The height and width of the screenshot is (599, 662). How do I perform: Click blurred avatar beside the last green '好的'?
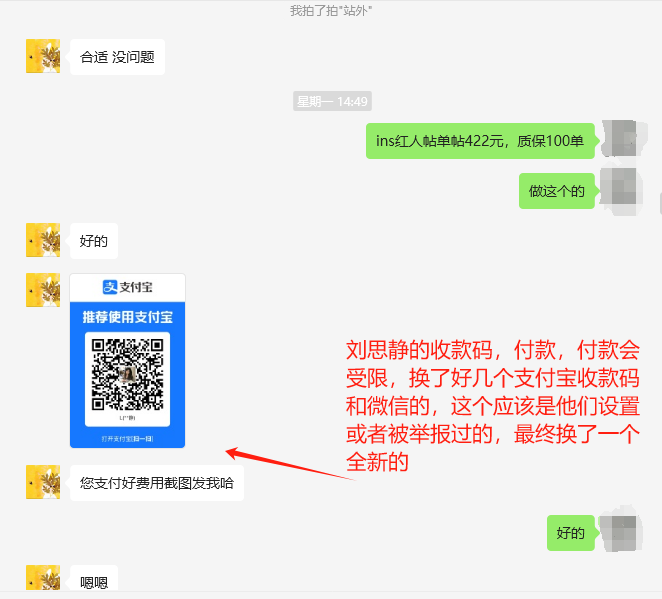tap(619, 533)
